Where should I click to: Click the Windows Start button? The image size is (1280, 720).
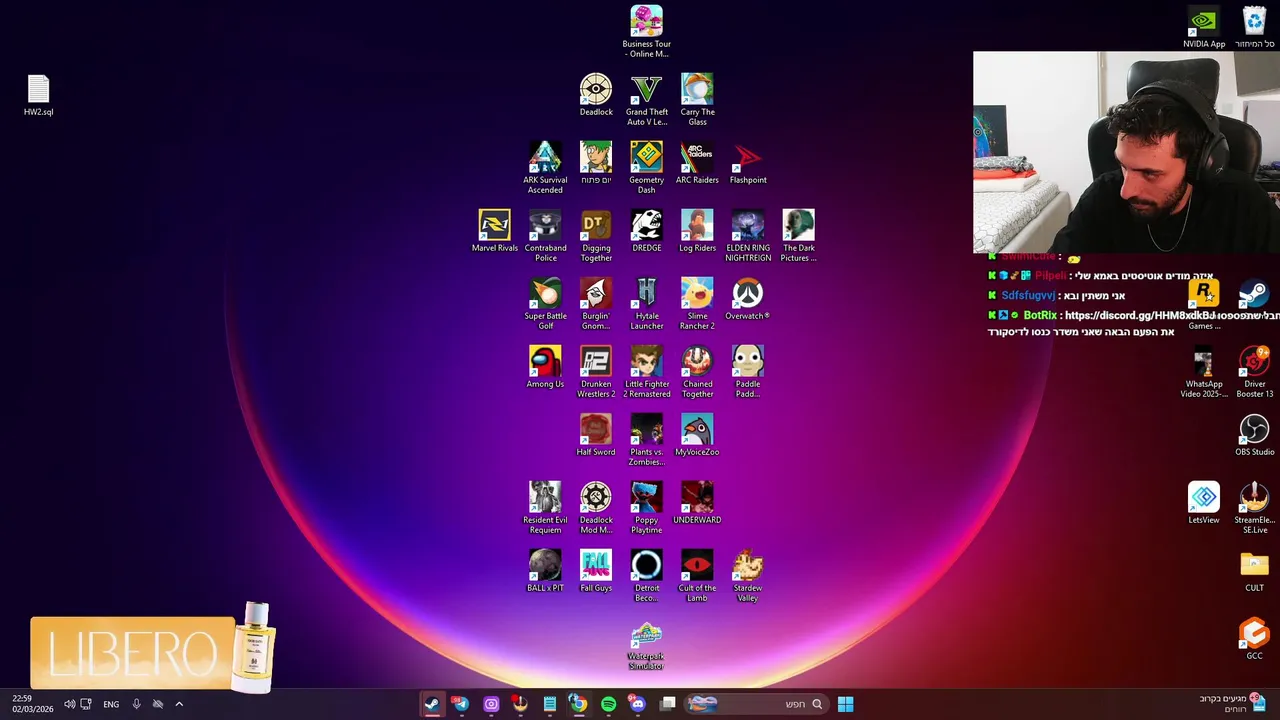click(845, 704)
